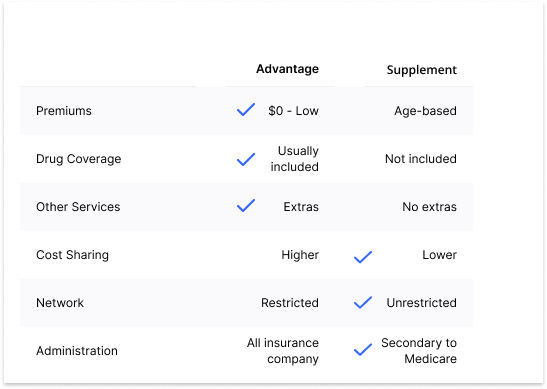Click the checkmark beside $0 - Low premiums
This screenshot has height=389, width=547.
click(x=246, y=110)
